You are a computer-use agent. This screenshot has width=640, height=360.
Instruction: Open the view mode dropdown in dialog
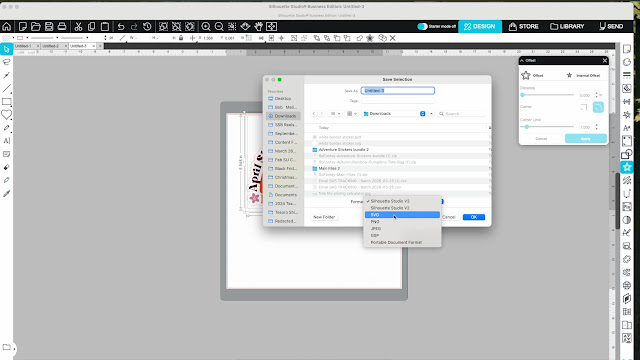(x=335, y=114)
